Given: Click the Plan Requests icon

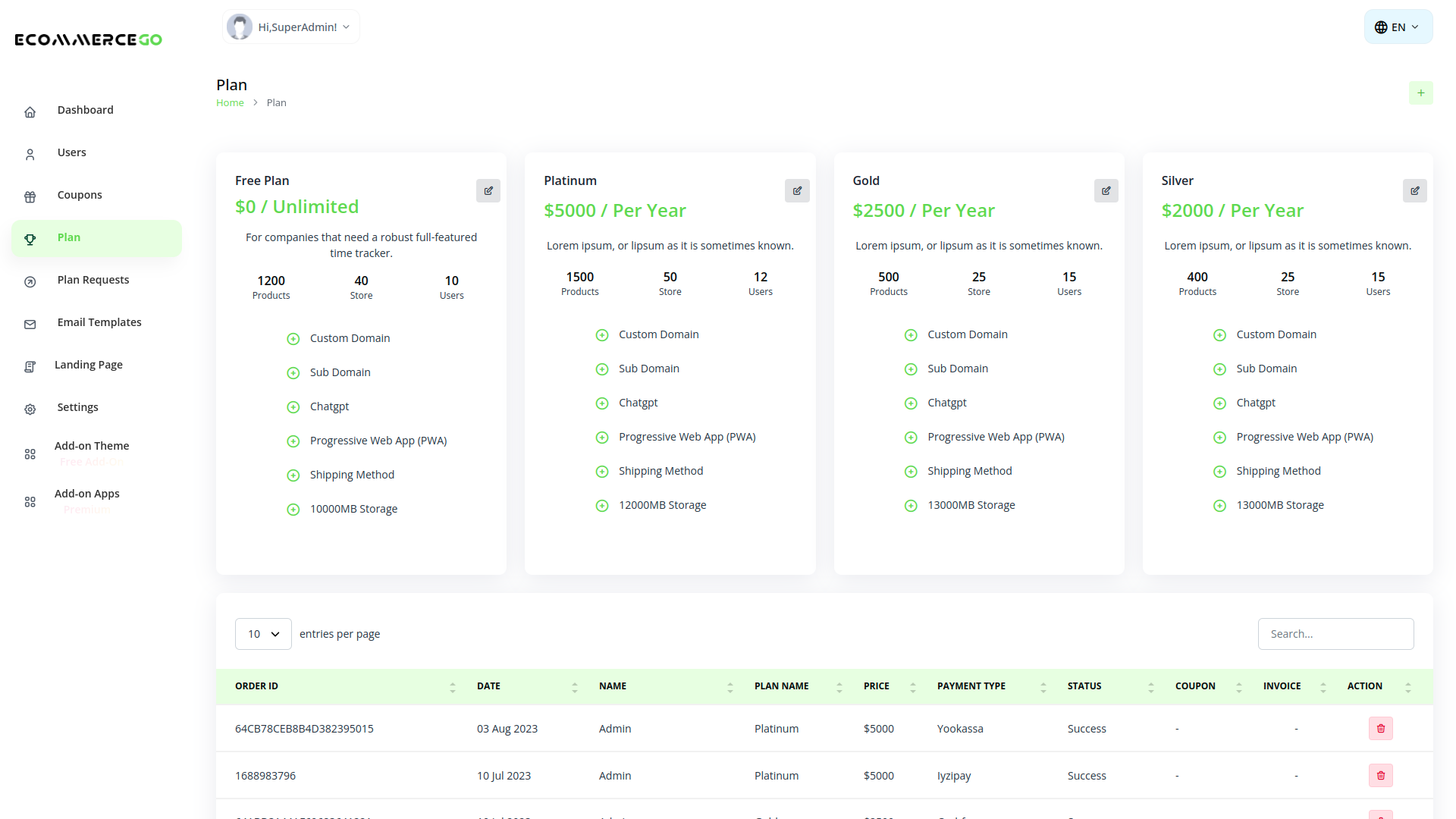Looking at the screenshot, I should (30, 281).
